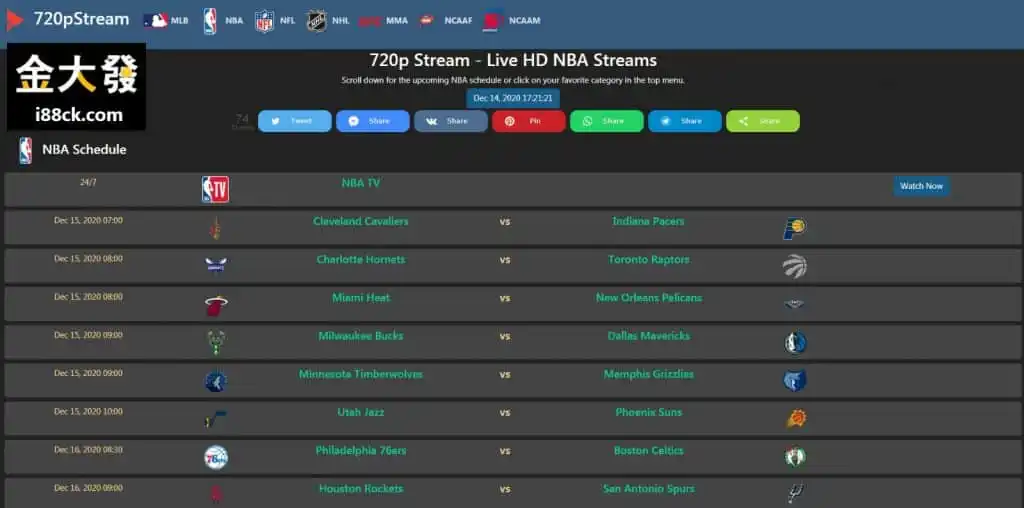This screenshot has height=508, width=1024.
Task: Open the NBA category logo in top menu
Action: [210, 21]
